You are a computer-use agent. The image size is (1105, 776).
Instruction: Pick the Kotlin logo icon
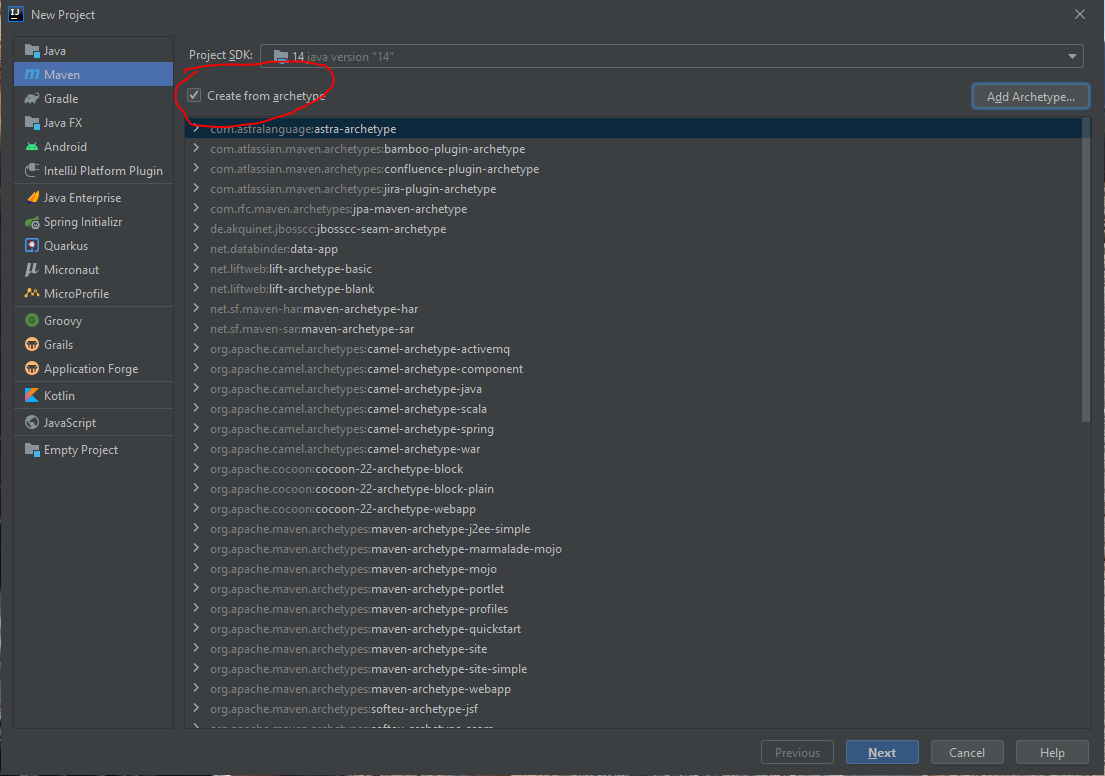(x=32, y=395)
